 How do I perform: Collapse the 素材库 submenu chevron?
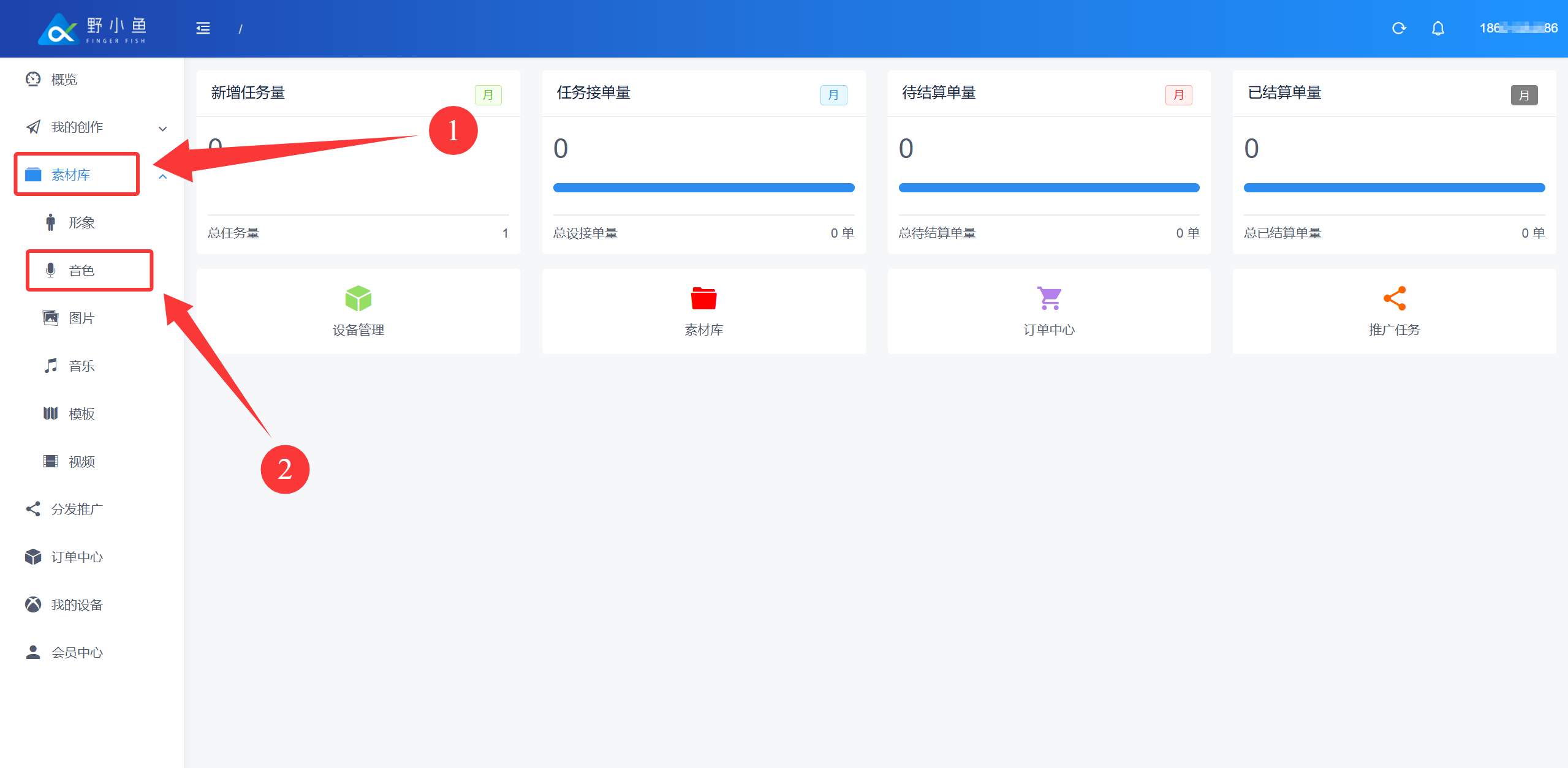162,176
